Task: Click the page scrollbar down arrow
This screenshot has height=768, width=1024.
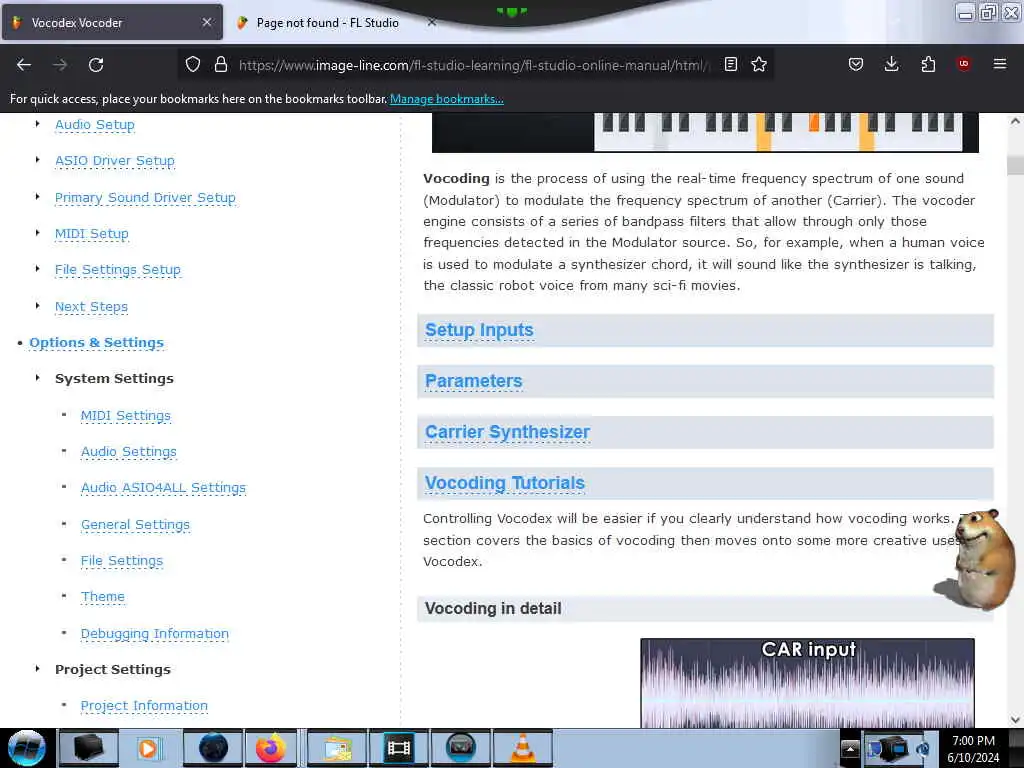Action: tap(1015, 720)
